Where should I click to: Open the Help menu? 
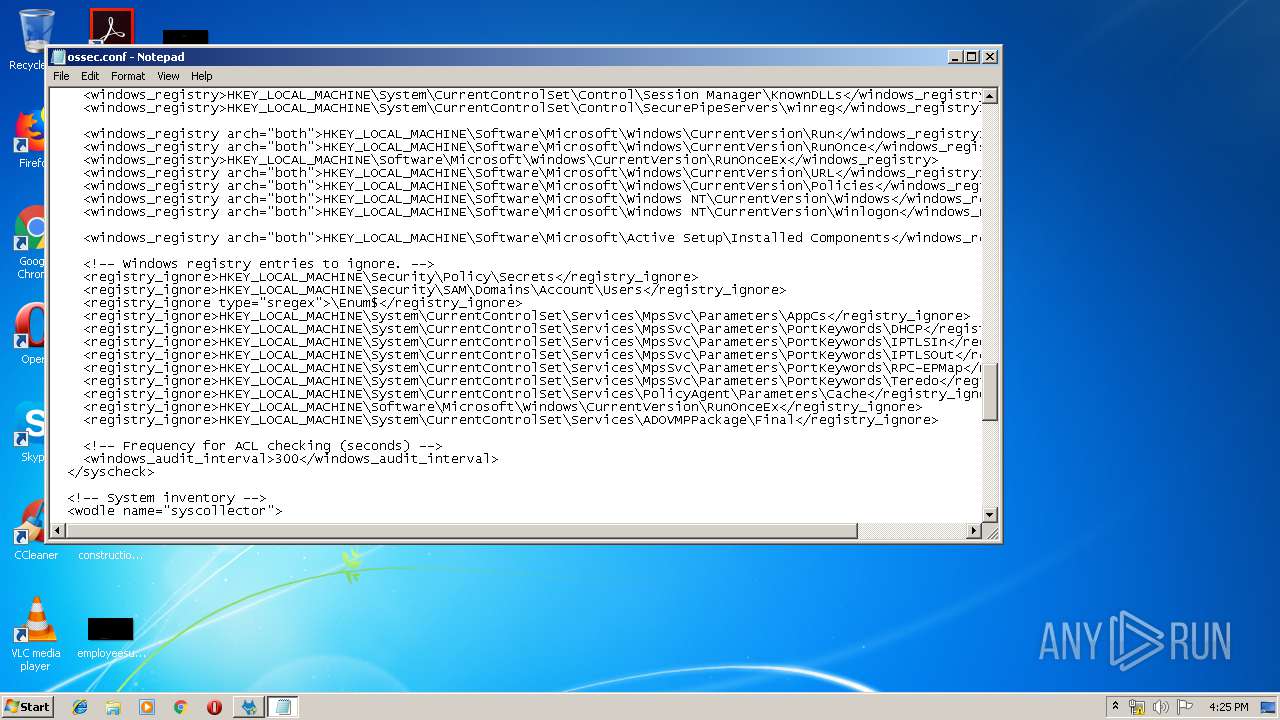(202, 76)
